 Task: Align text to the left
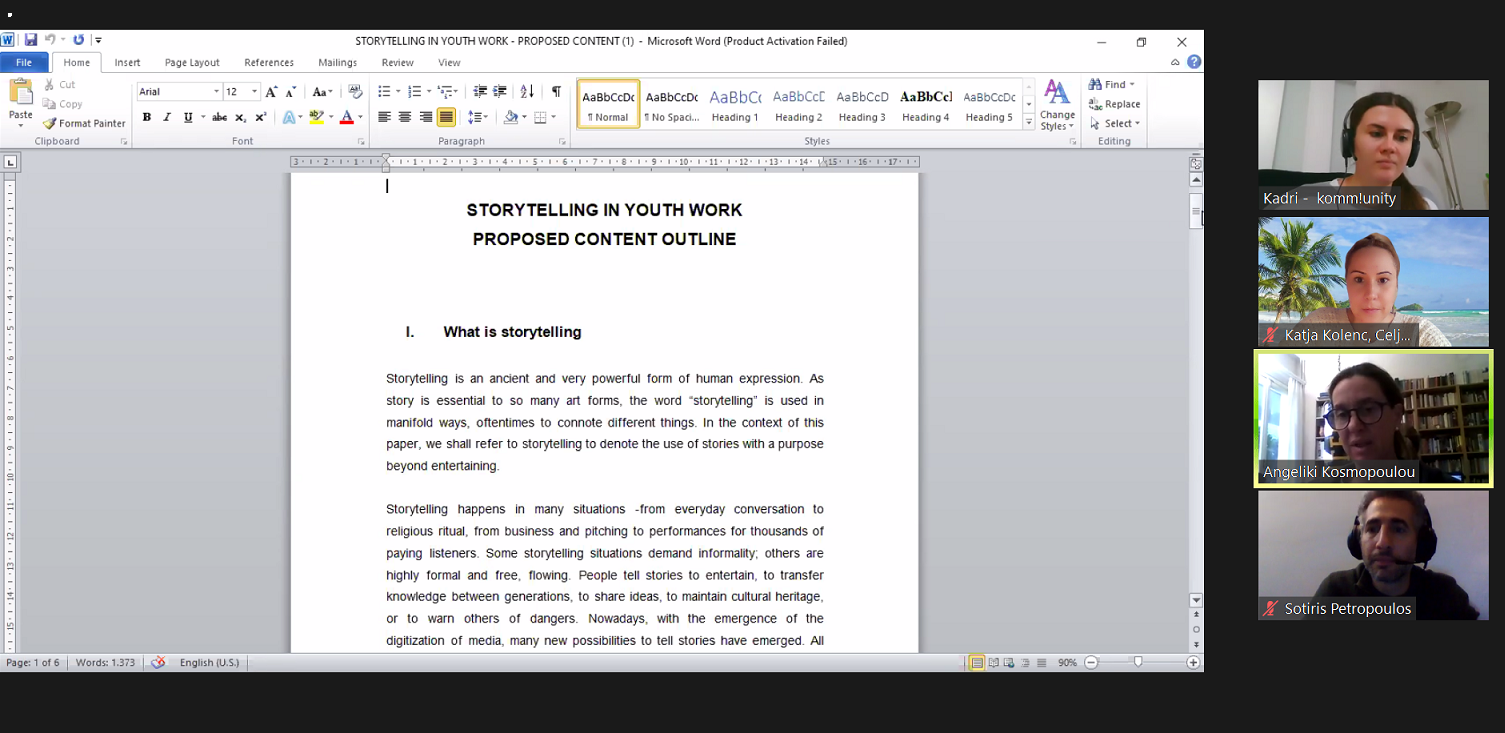(384, 117)
